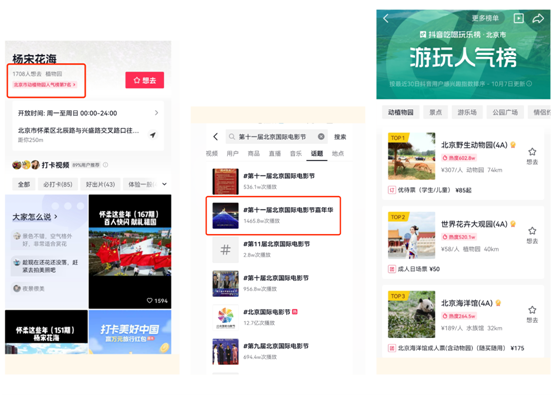The width and height of the screenshot is (555, 397).
Task: Tap the 热度602.8w heat tag
Action: [x=459, y=157]
